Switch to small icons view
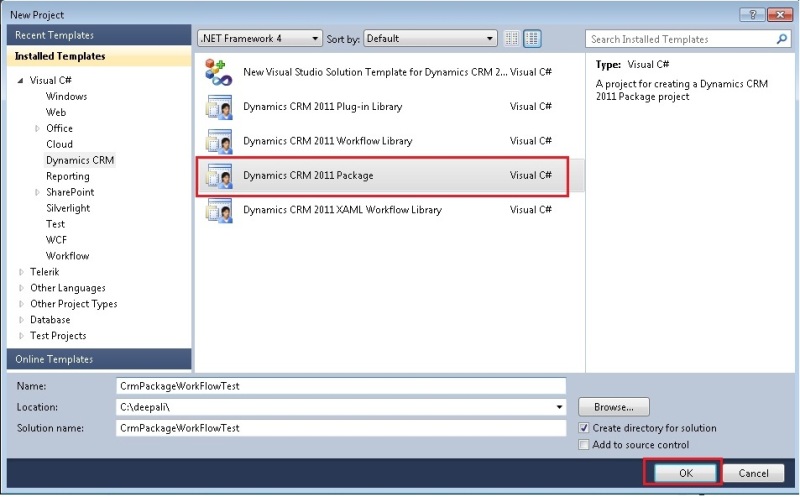This screenshot has width=800, height=497. tap(512, 39)
